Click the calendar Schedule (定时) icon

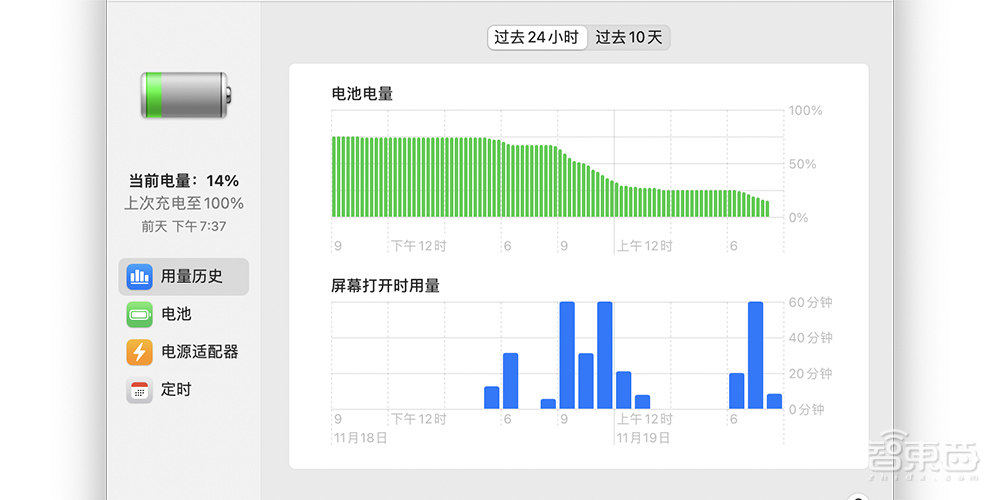[140, 390]
